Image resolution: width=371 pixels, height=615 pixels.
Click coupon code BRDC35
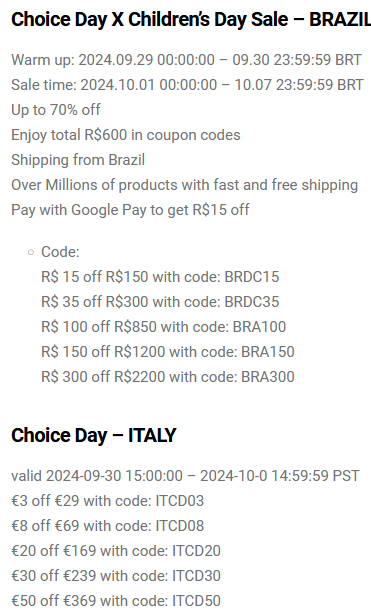click(252, 302)
